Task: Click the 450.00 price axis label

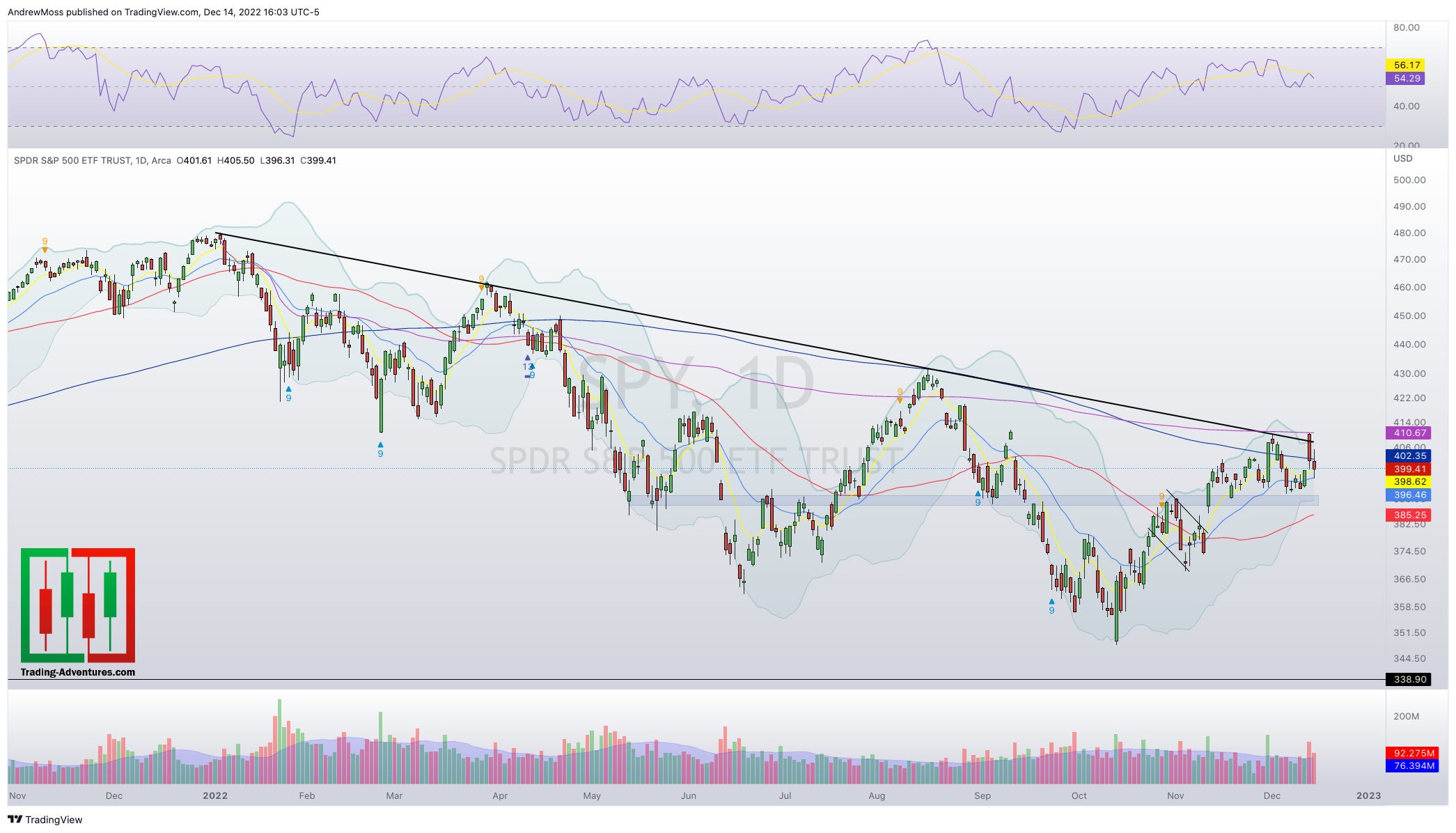Action: 1409,316
